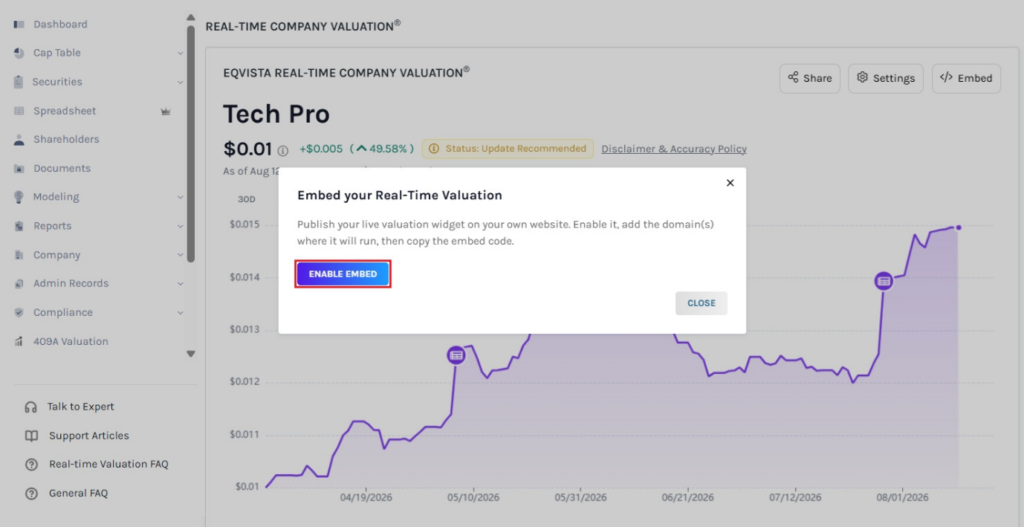The height and width of the screenshot is (527, 1024).
Task: Go to Shareholders section
Action: [66, 139]
